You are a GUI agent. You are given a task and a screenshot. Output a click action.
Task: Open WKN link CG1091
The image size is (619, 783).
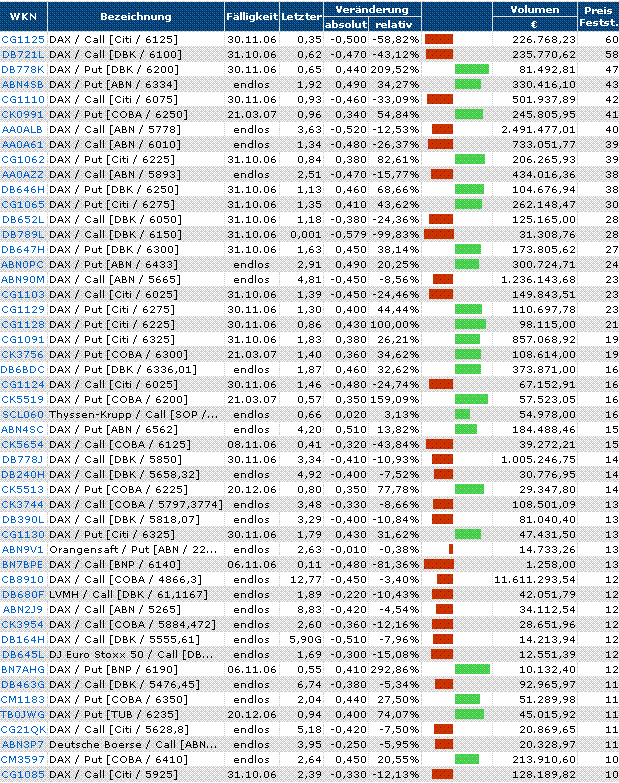[23, 339]
